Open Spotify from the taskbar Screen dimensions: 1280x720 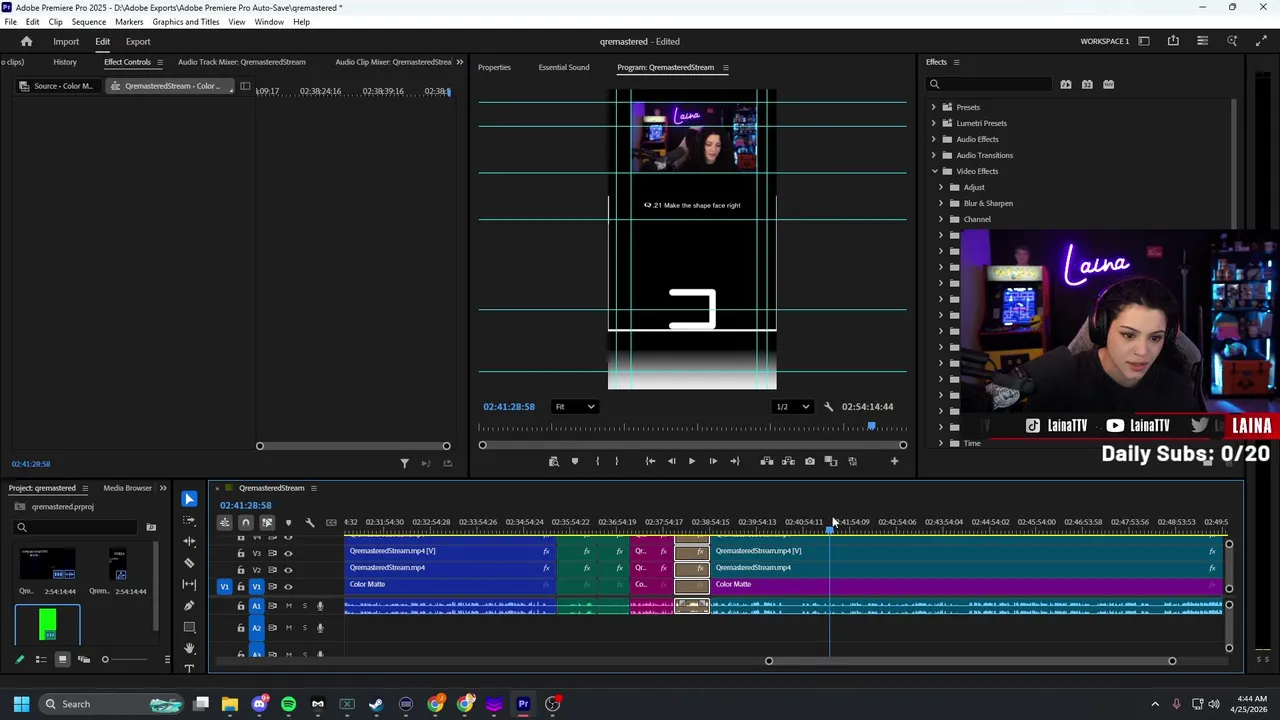[x=289, y=704]
